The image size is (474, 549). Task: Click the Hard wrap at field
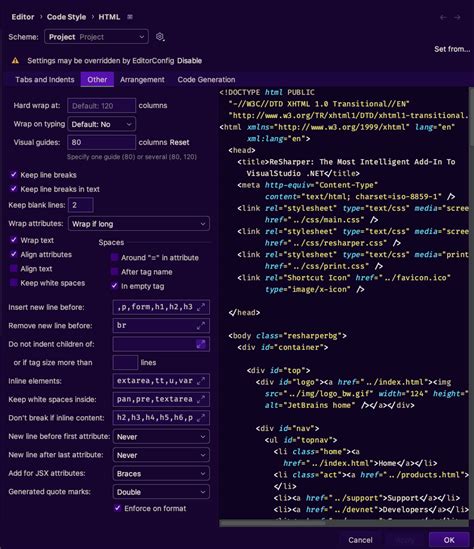click(x=102, y=106)
